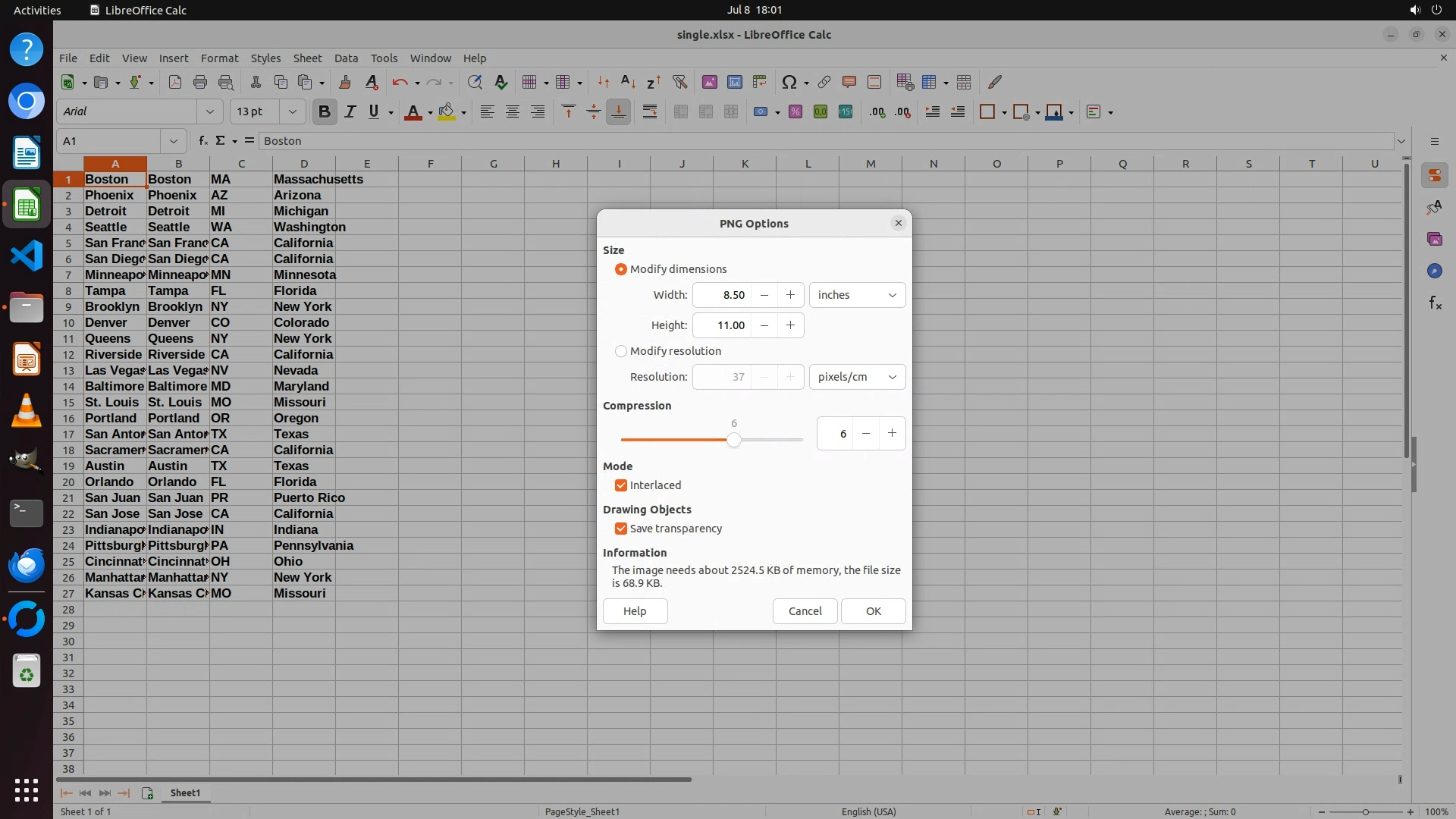
Task: Click the Bold formatting icon
Action: click(325, 112)
